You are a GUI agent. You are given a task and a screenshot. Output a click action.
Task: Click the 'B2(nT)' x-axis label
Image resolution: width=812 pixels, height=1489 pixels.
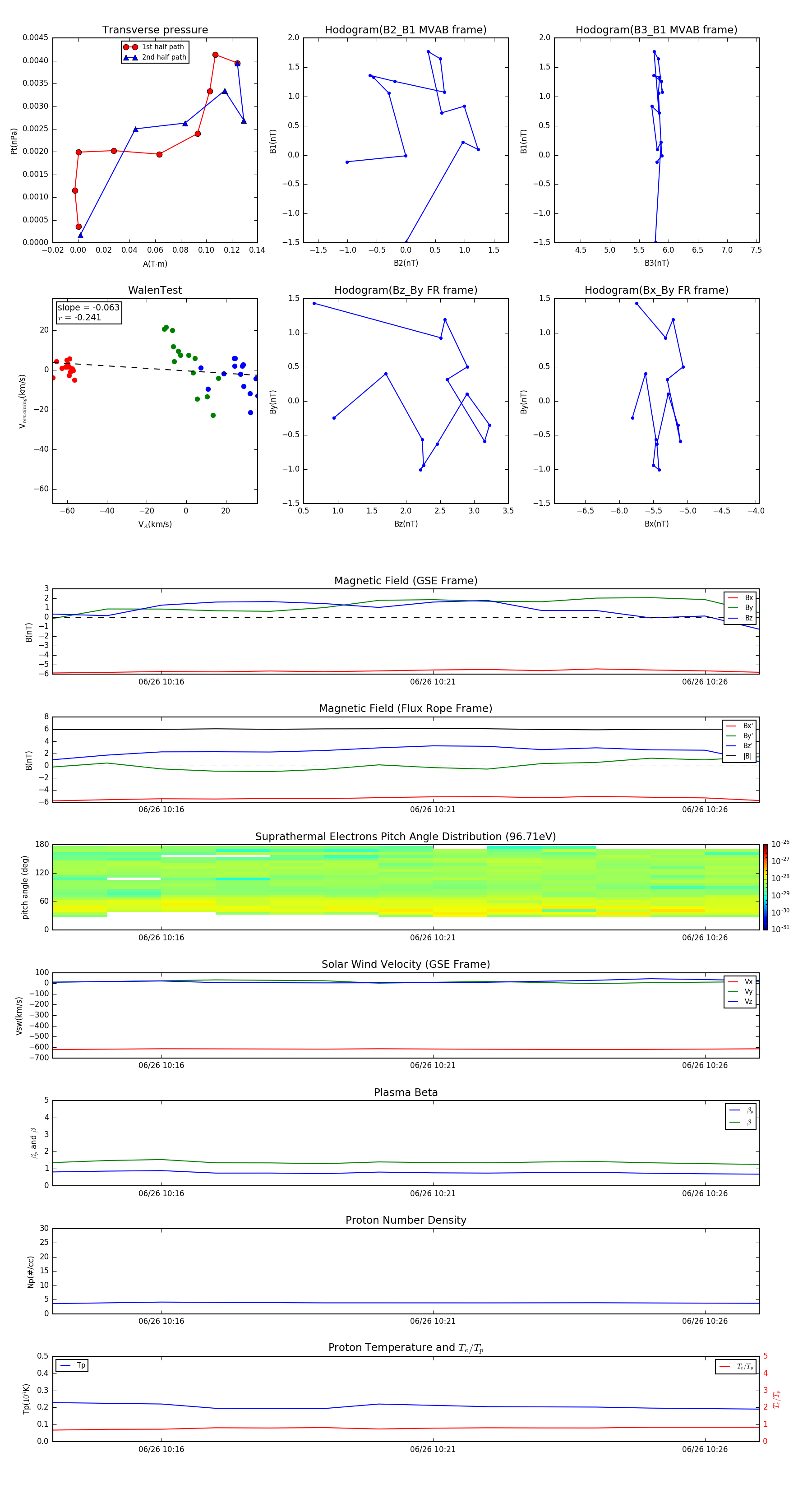coord(406,263)
